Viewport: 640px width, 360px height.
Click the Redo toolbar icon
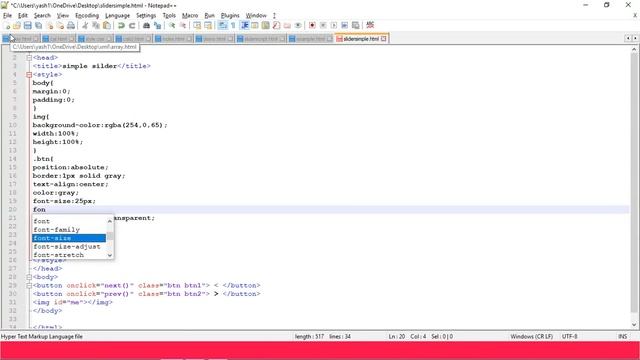[x=132, y=25]
